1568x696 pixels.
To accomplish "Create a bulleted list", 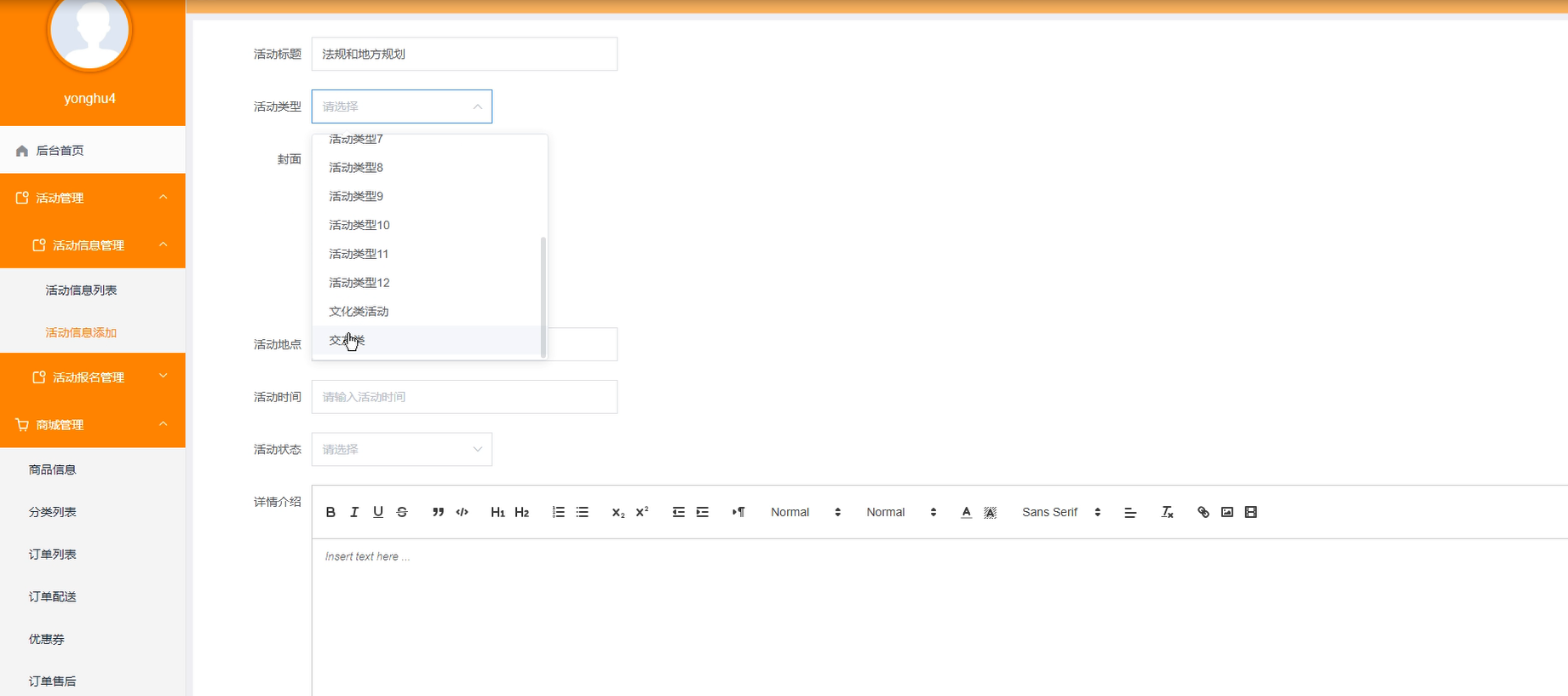I will pos(582,512).
